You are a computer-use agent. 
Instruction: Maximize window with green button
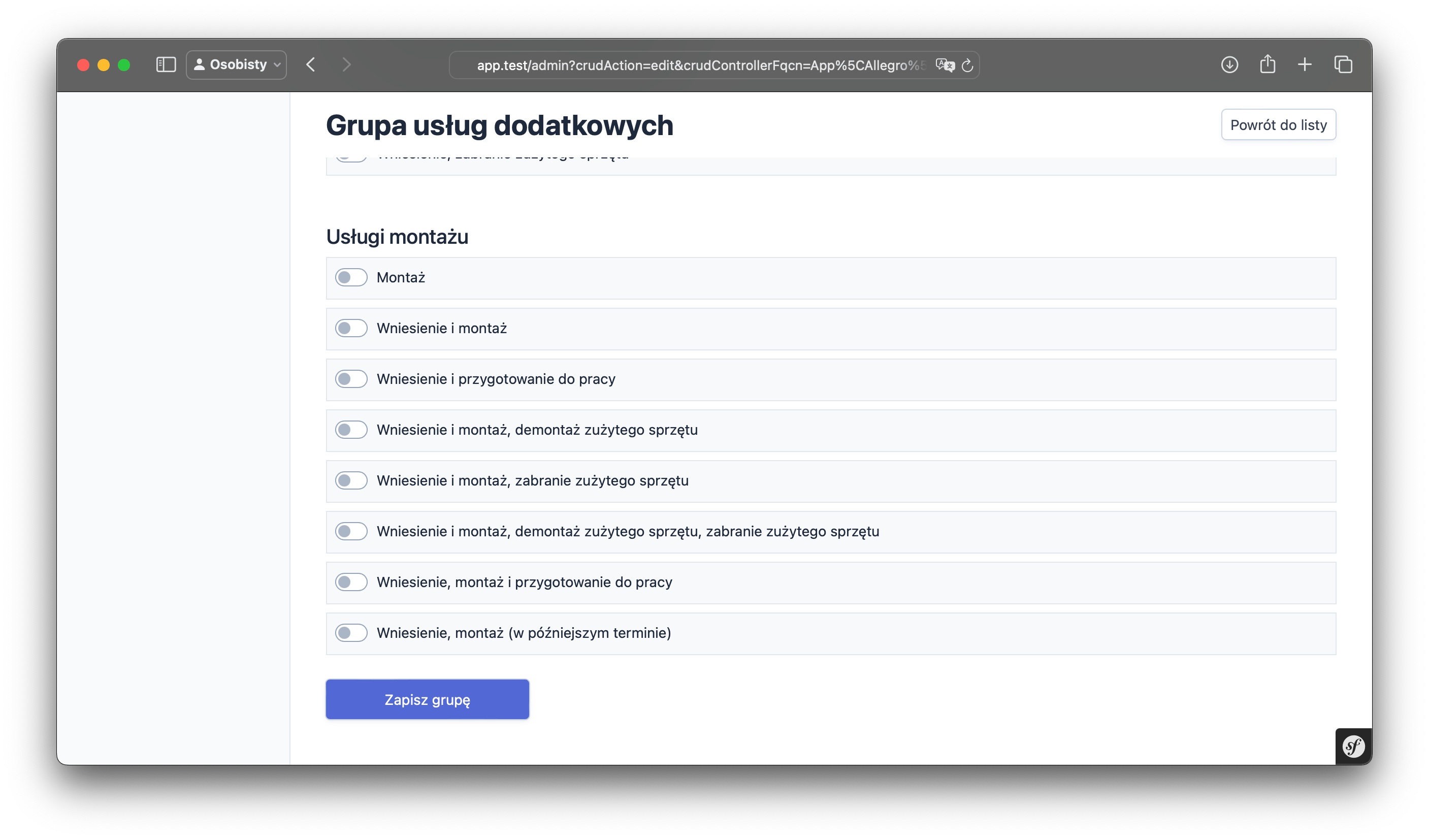click(x=124, y=64)
